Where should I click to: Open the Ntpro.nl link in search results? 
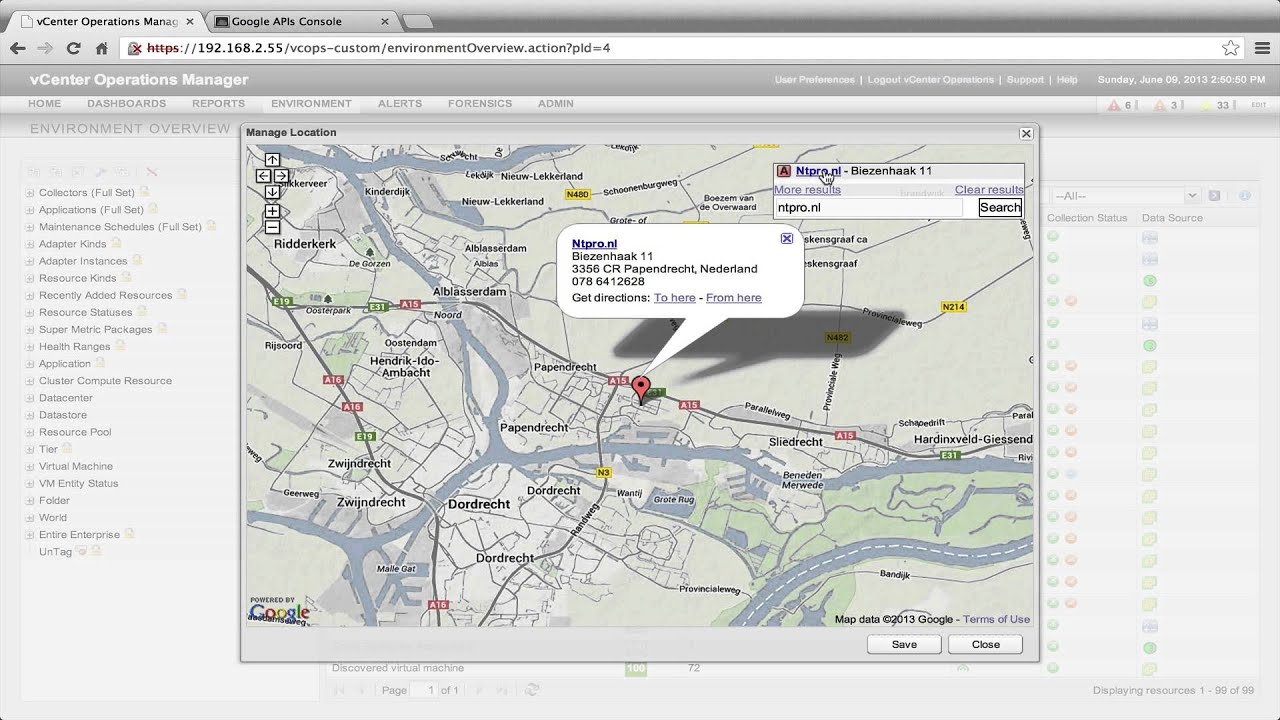tap(818, 171)
